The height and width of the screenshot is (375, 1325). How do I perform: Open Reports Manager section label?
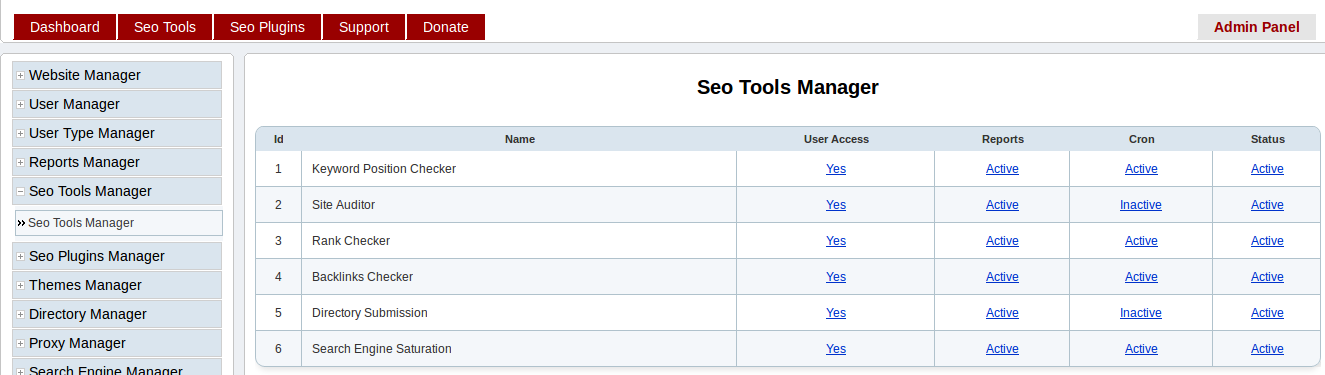[84, 162]
